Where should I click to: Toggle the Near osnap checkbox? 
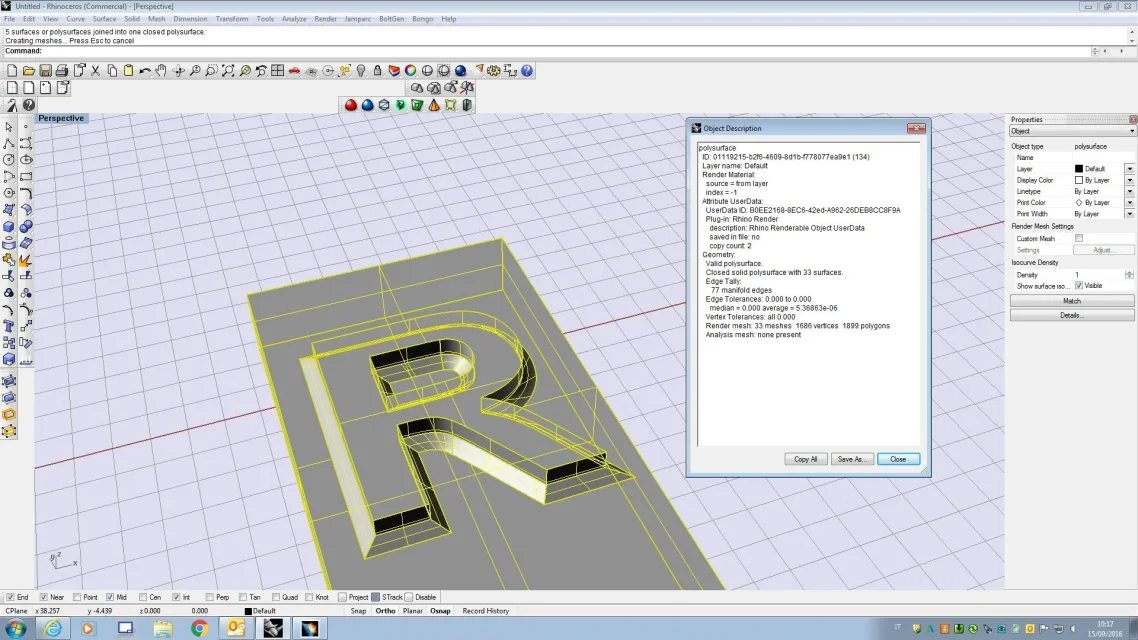tap(44, 597)
